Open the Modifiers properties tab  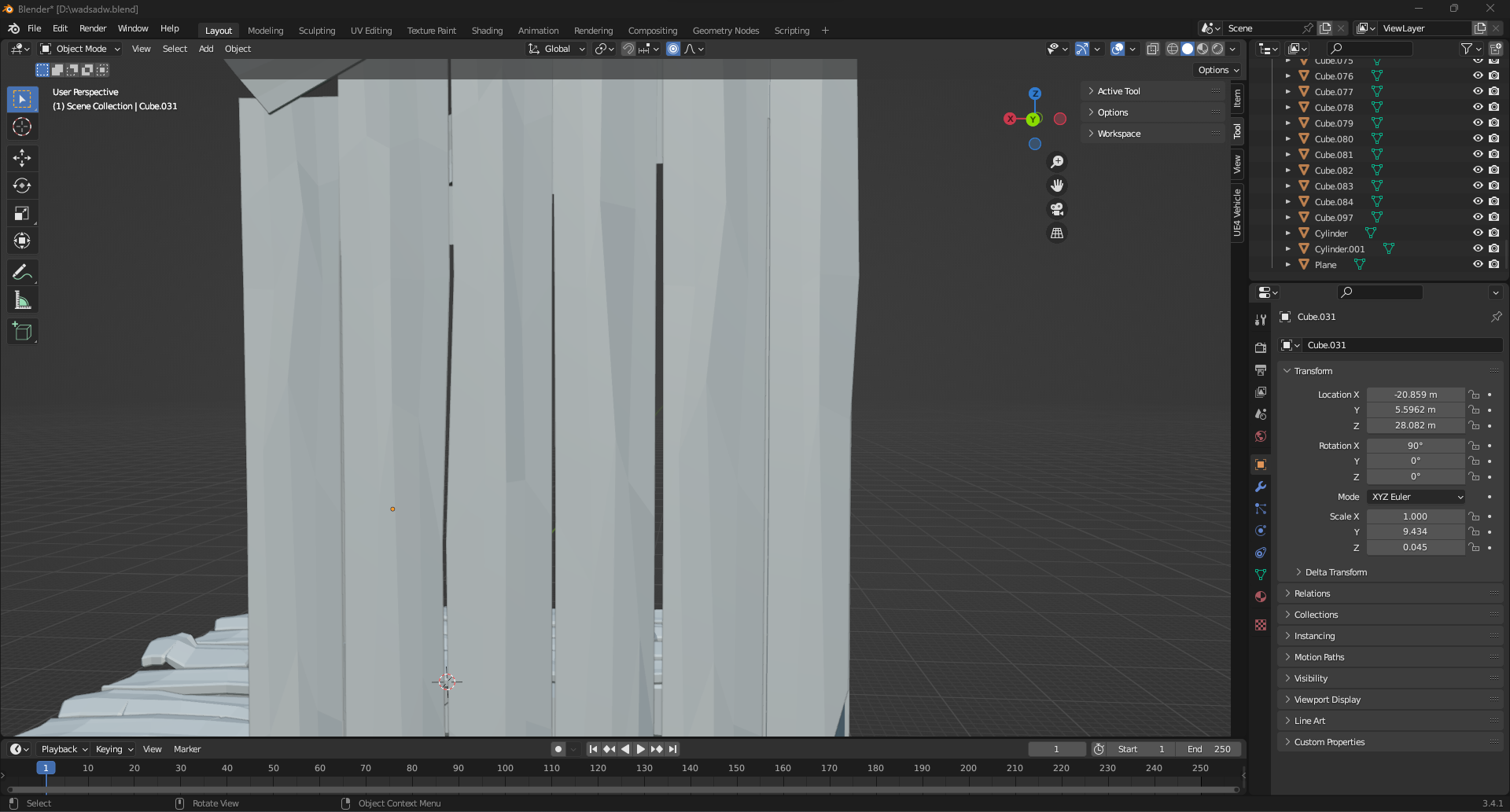(x=1261, y=487)
